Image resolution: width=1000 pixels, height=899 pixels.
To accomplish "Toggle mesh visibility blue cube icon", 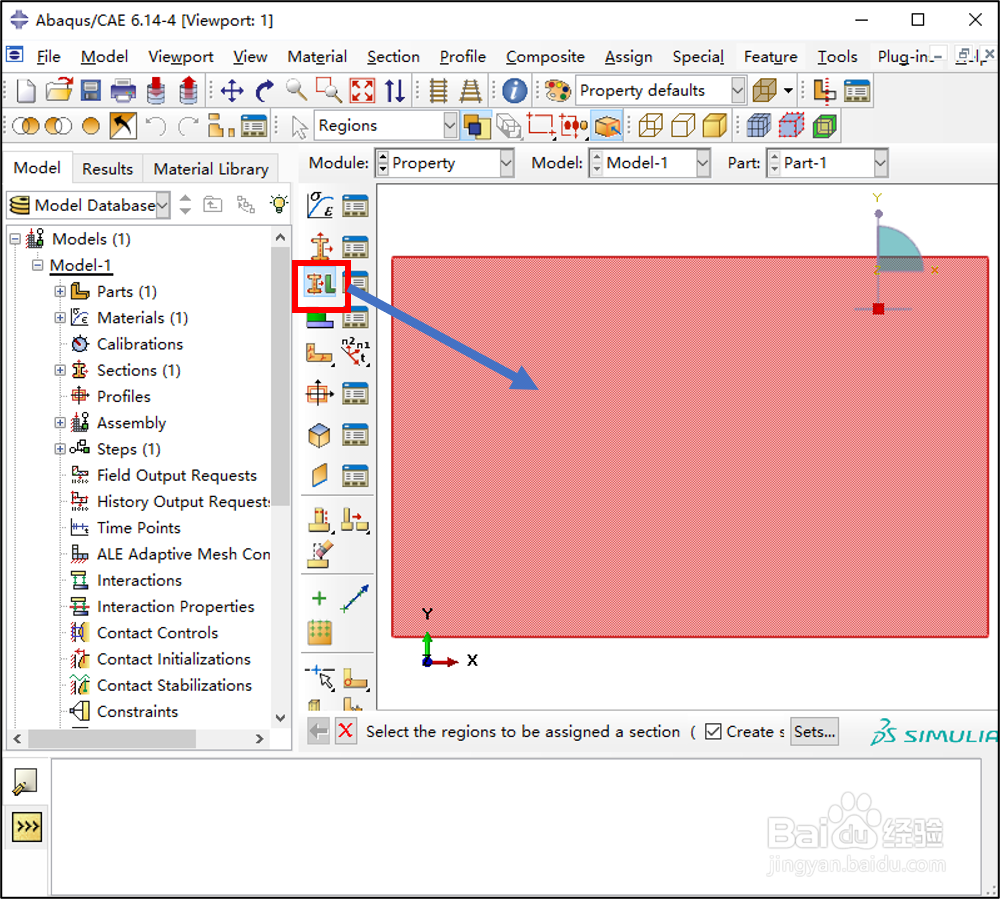I will 758,126.
